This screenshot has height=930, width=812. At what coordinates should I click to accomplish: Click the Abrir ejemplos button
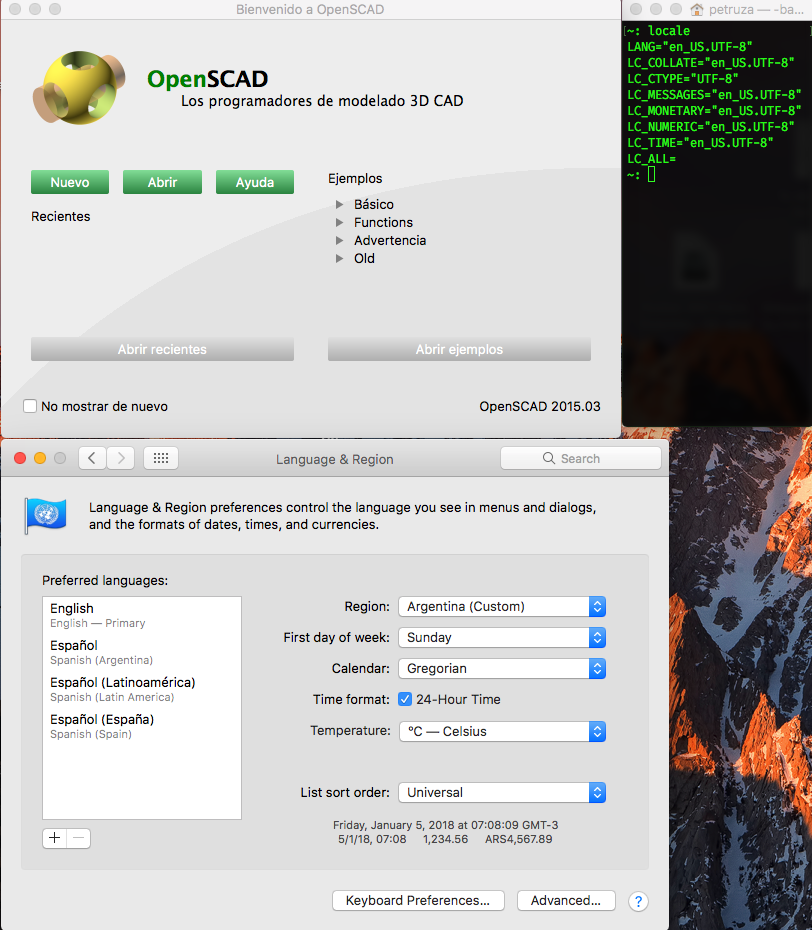point(459,349)
